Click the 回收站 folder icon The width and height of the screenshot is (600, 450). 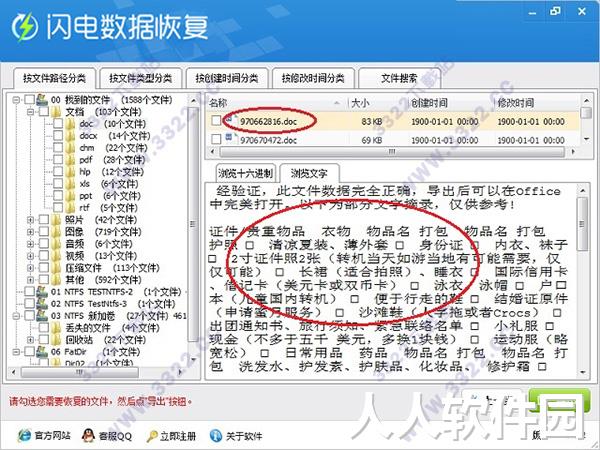[x=56, y=339]
